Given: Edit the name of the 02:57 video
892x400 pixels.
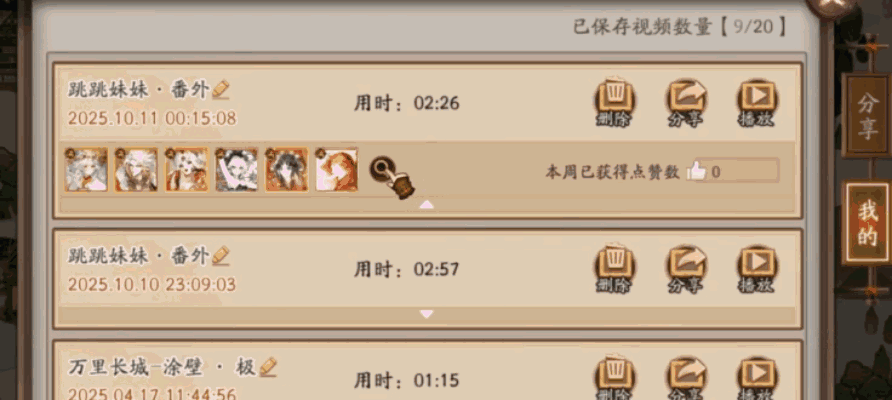Looking at the screenshot, I should tap(221, 255).
